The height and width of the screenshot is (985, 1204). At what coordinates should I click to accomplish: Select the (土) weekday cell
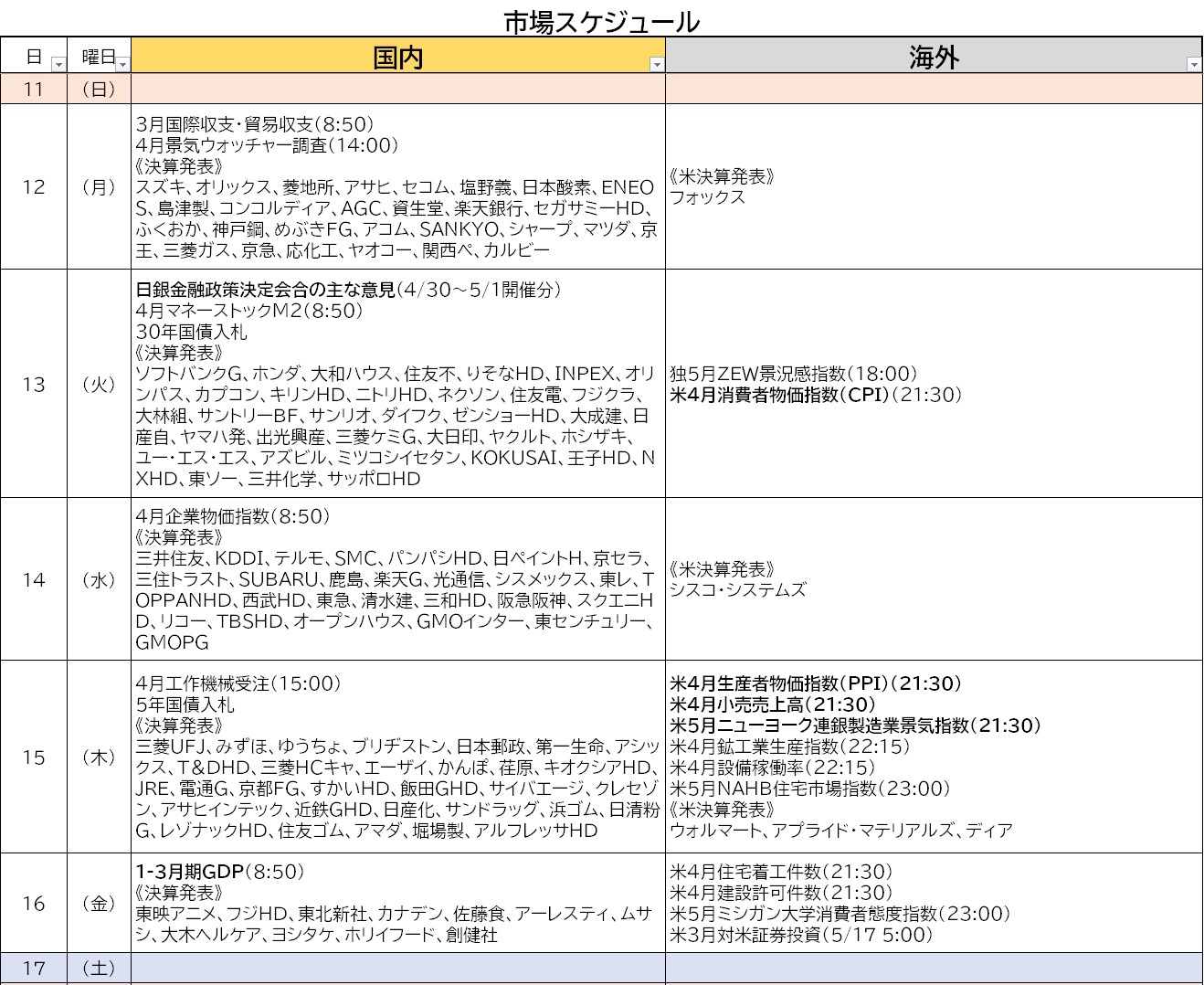click(99, 968)
